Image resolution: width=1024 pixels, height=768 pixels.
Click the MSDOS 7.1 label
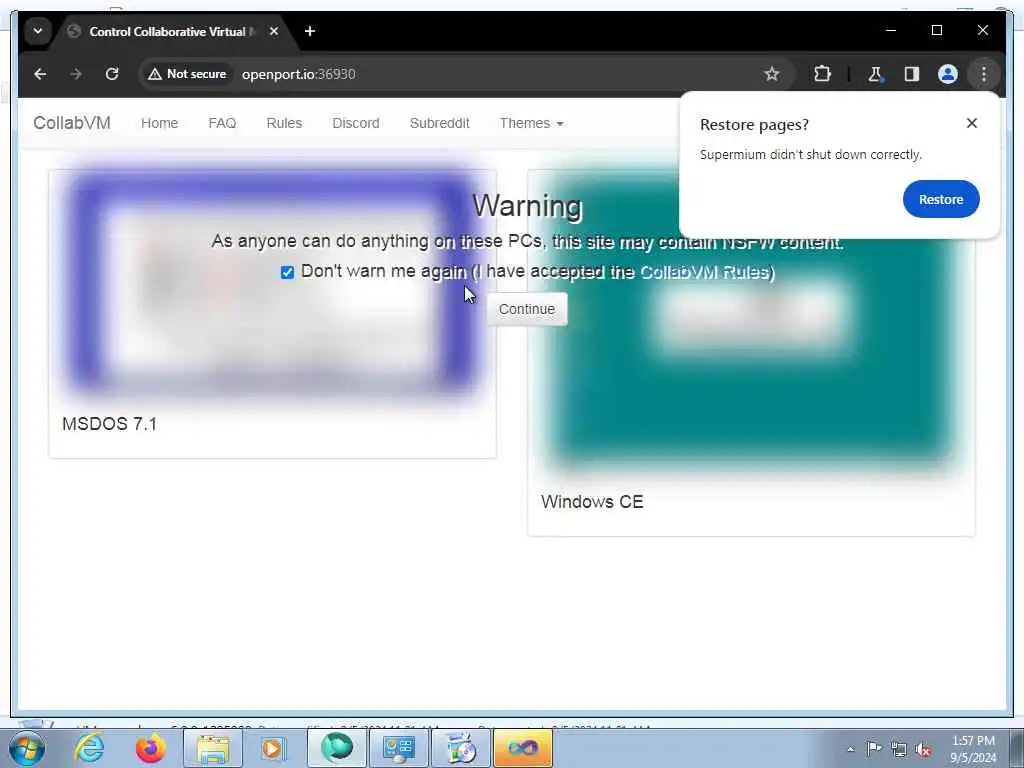tap(110, 424)
